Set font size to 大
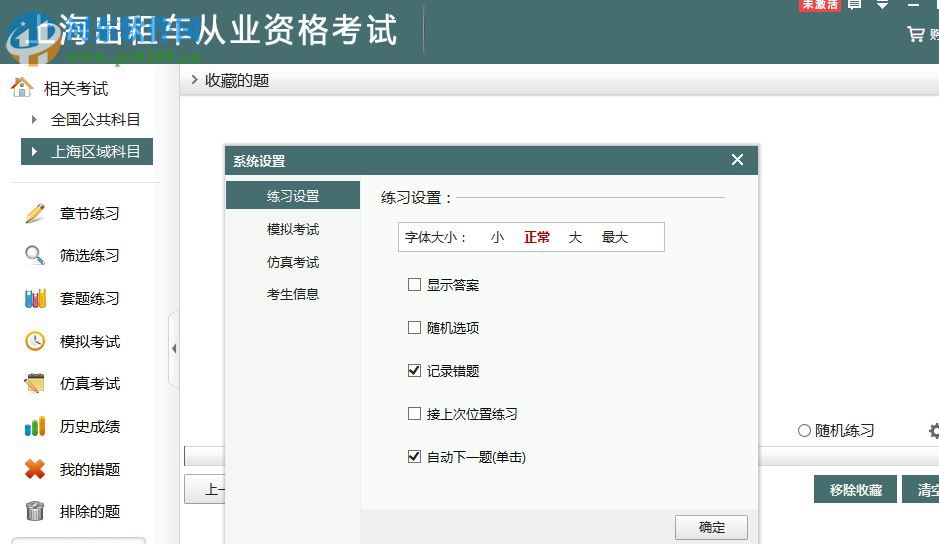This screenshot has width=939, height=544. point(575,237)
